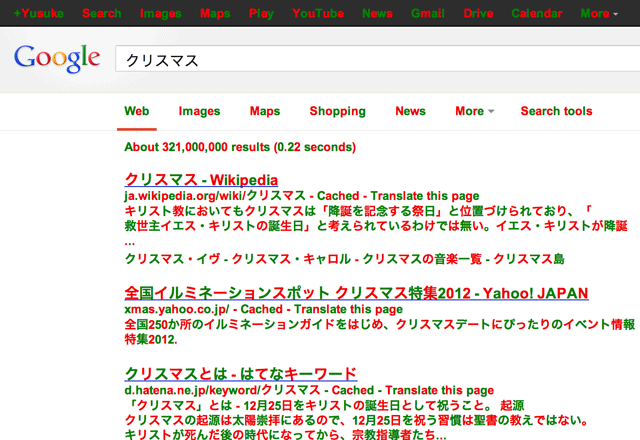Open Maps in the top black bar

tap(215, 13)
